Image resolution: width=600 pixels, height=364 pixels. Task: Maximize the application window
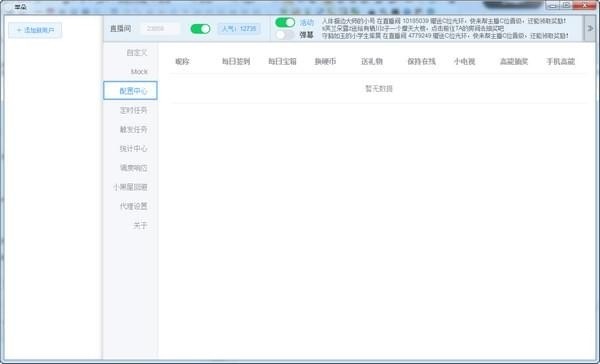coord(566,5)
